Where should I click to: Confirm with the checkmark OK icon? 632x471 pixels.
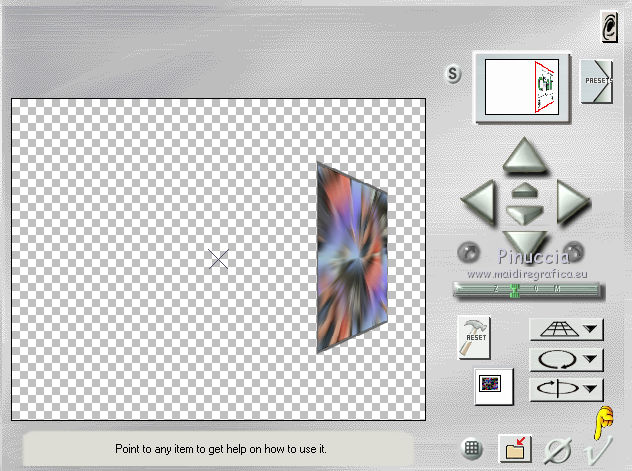tap(598, 450)
